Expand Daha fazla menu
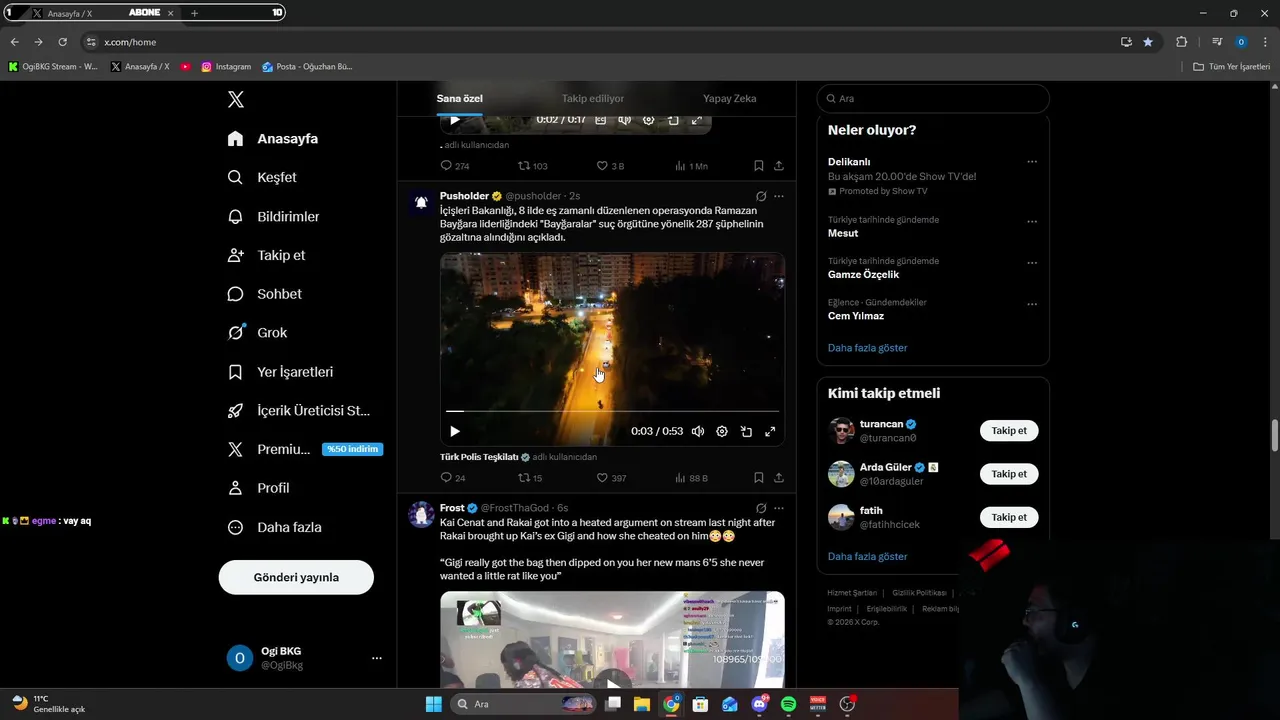The image size is (1280, 720). [274, 527]
